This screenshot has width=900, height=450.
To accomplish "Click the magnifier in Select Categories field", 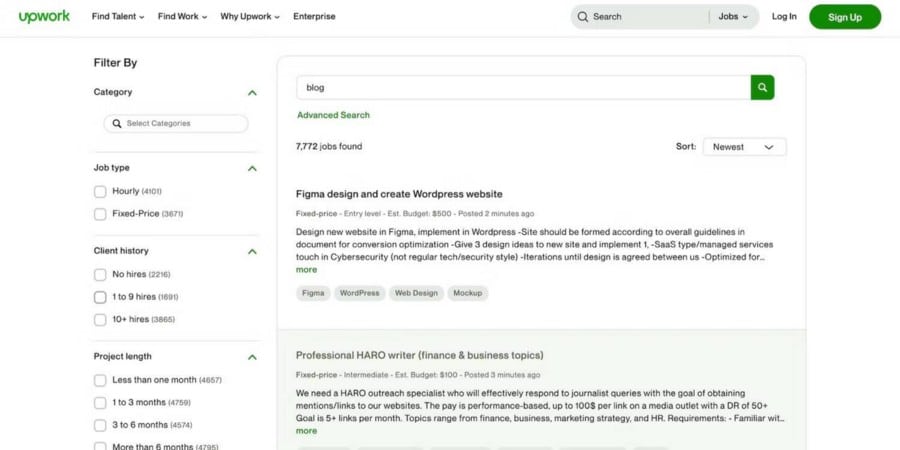I will pyautogui.click(x=117, y=123).
